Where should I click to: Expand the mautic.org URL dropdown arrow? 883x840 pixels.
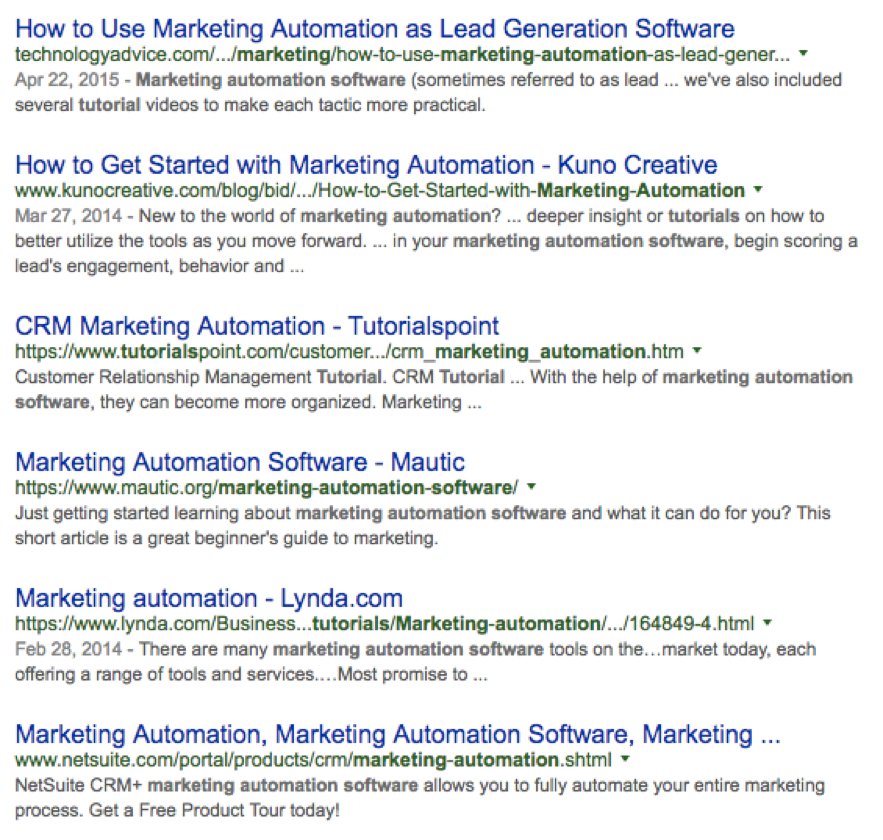coord(531,487)
